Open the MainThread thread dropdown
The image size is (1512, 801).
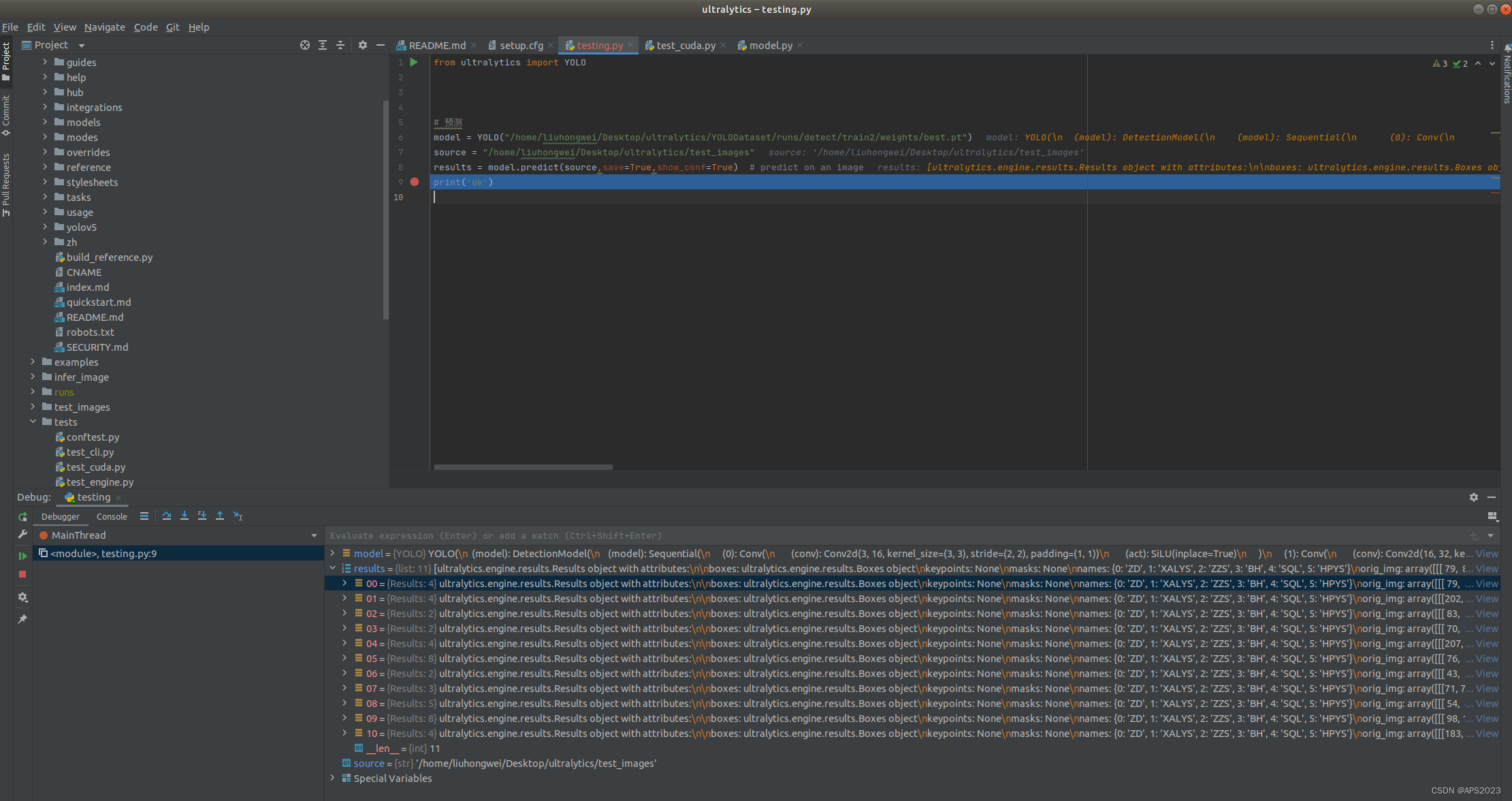click(314, 535)
